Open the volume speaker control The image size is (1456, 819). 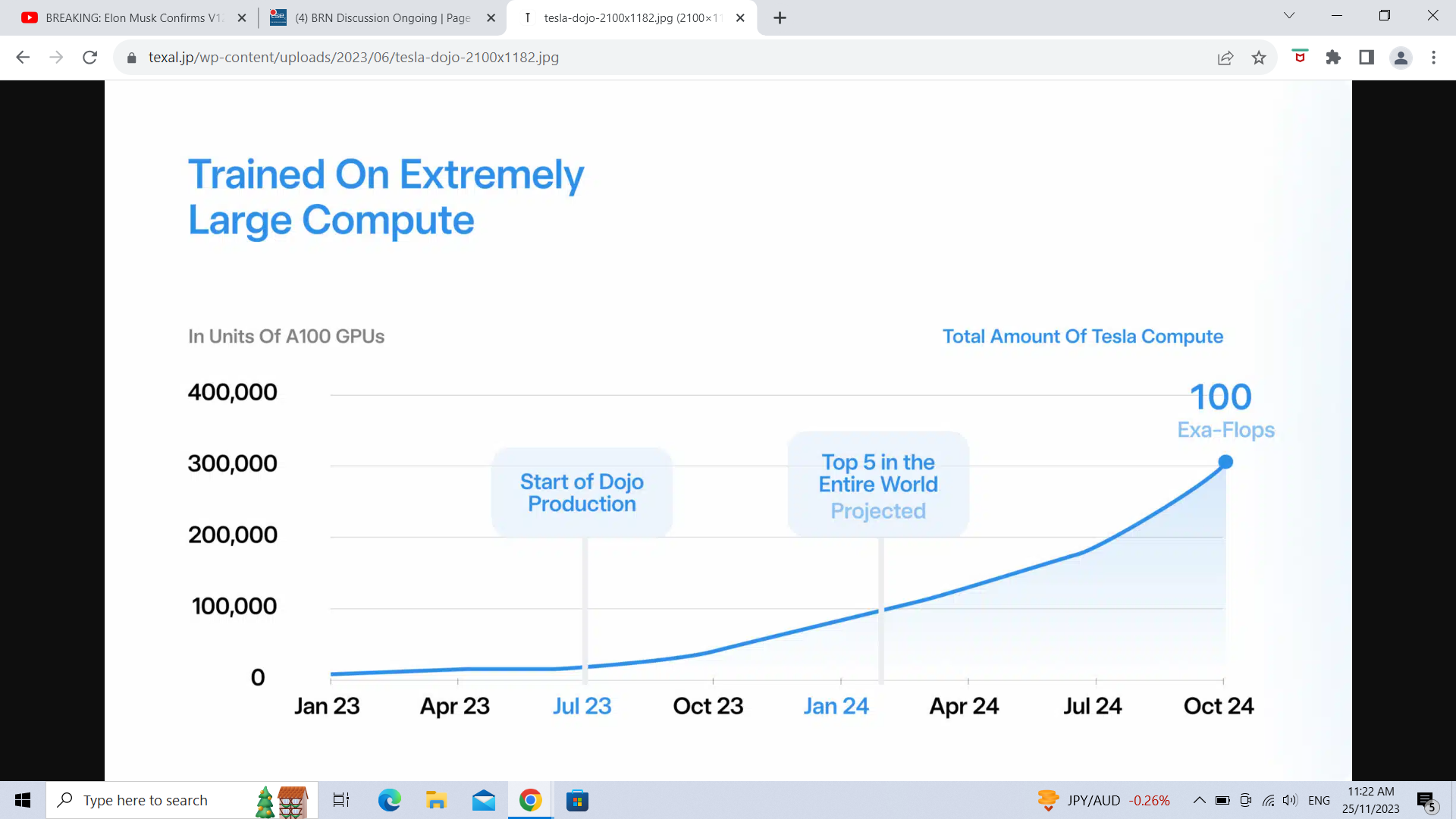1290,800
